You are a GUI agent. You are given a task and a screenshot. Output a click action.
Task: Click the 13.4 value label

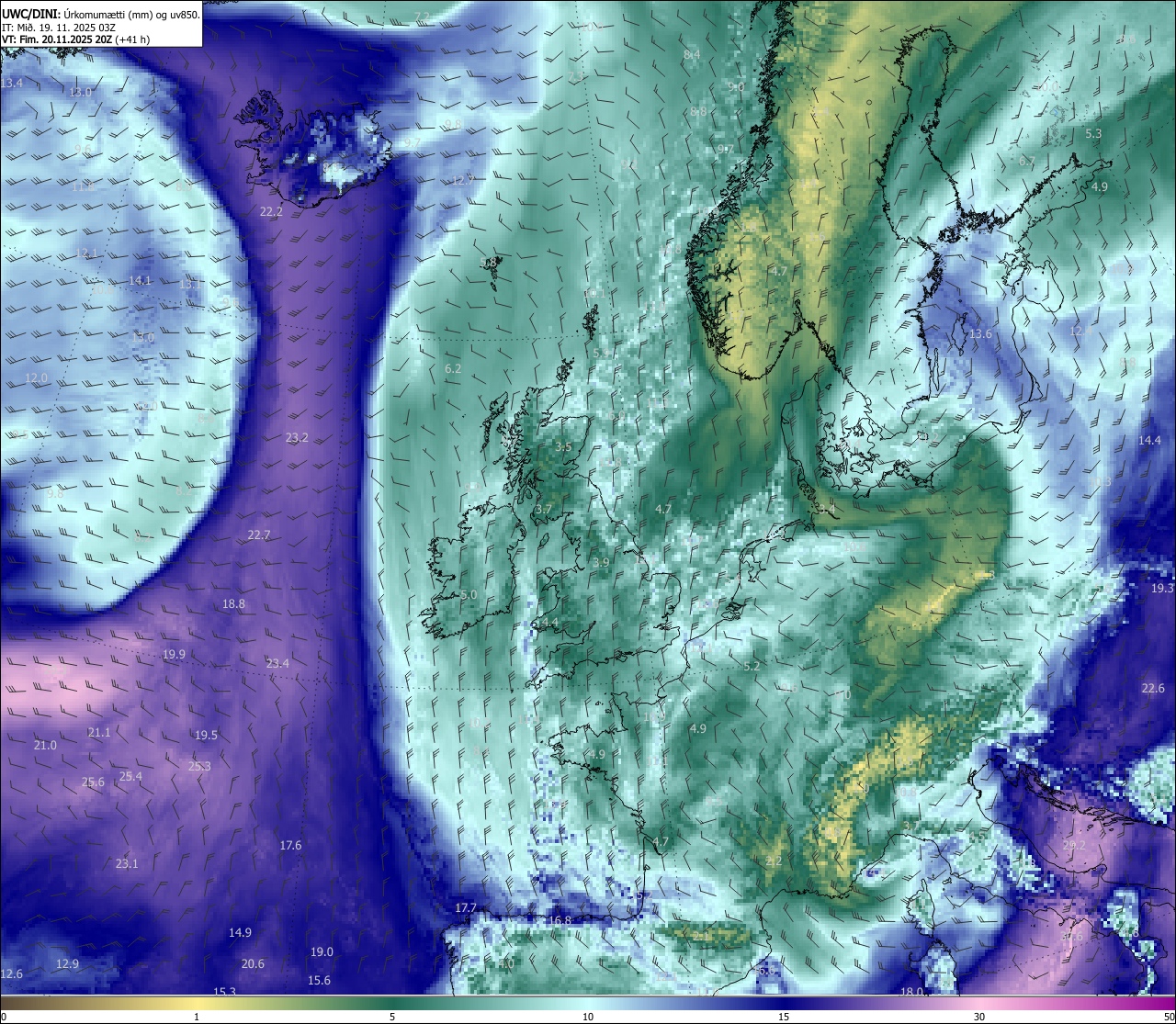point(12,84)
